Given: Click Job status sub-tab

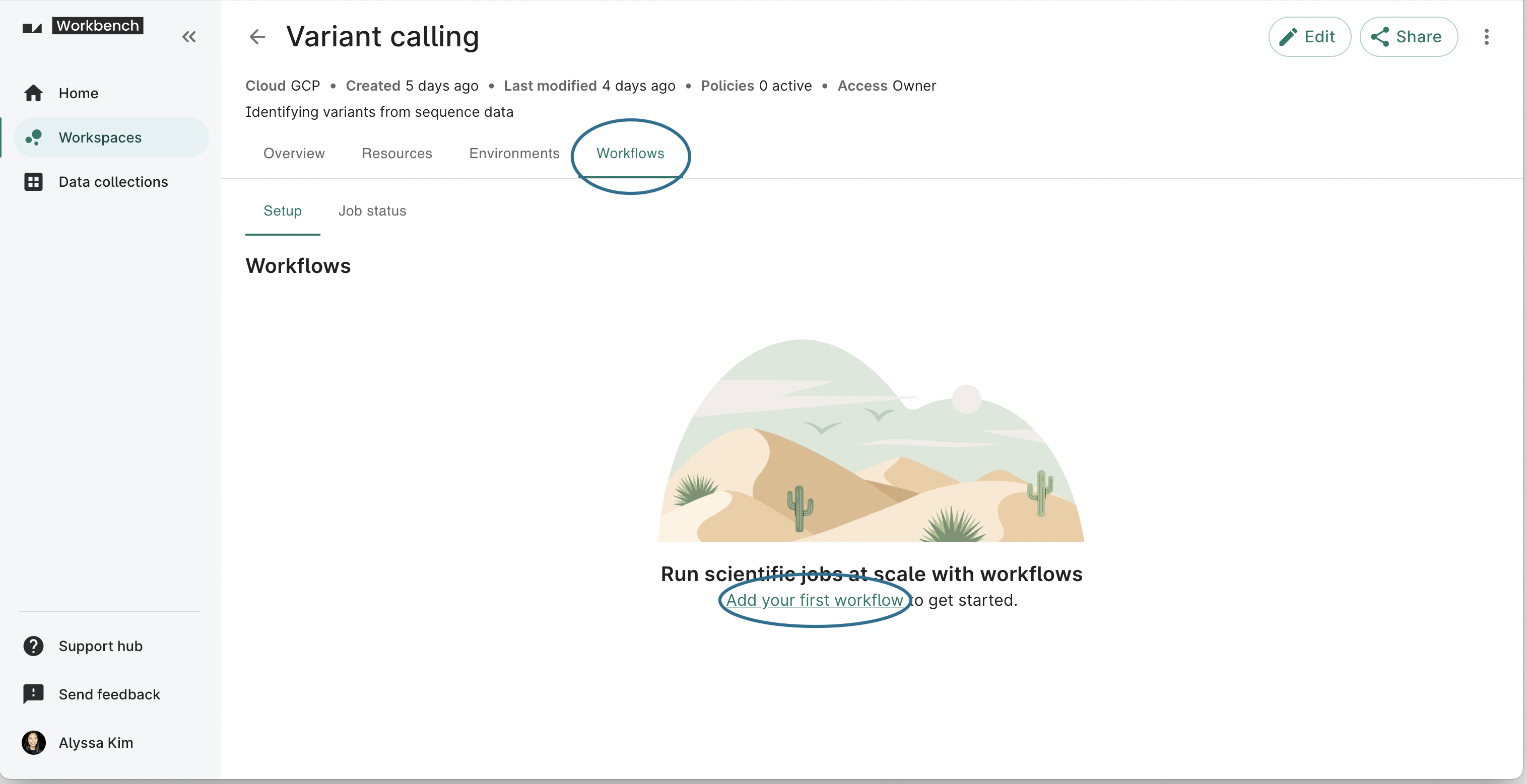Looking at the screenshot, I should click(372, 211).
